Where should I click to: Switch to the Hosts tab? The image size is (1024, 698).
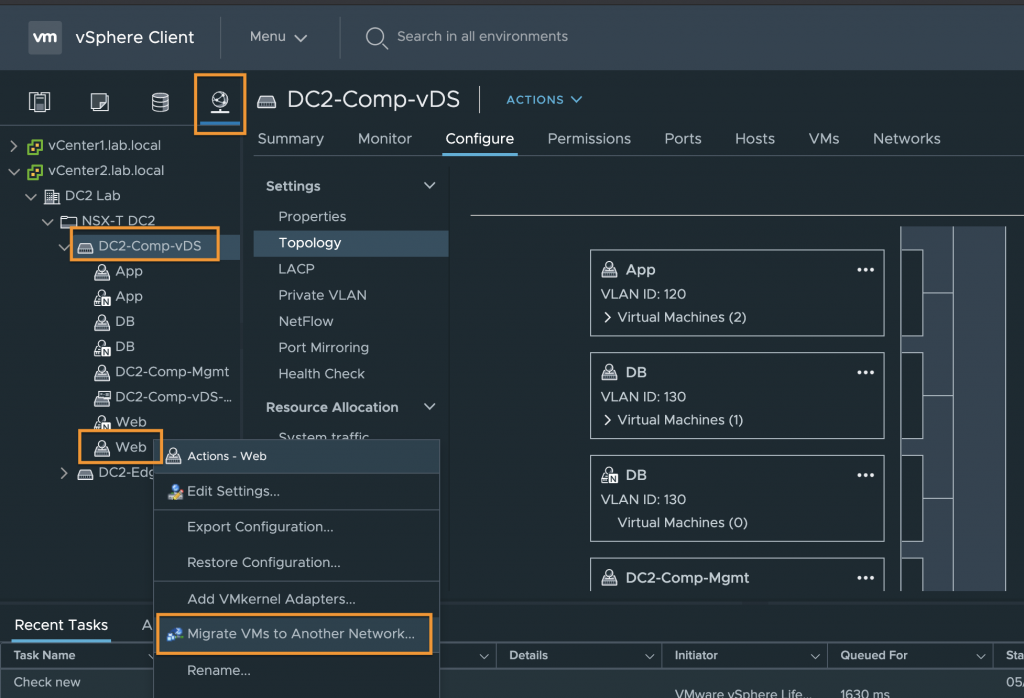point(754,138)
